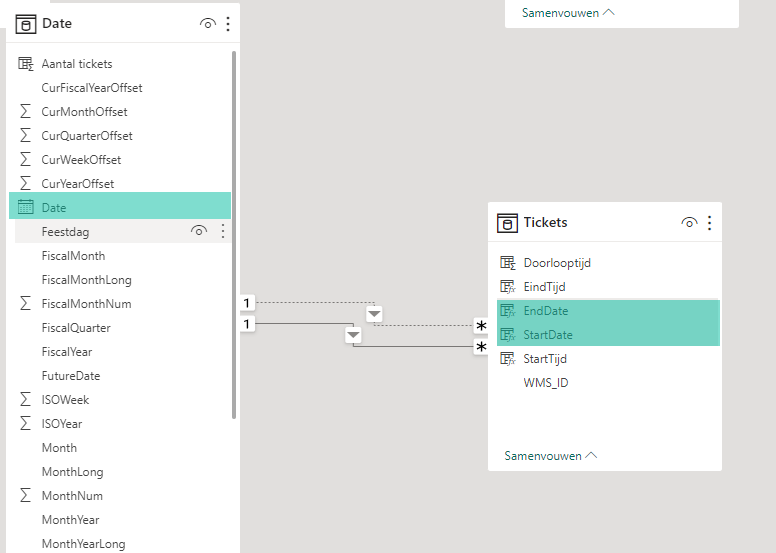Select the MonthYear field
This screenshot has height=553, width=776.
pyautogui.click(x=70, y=519)
